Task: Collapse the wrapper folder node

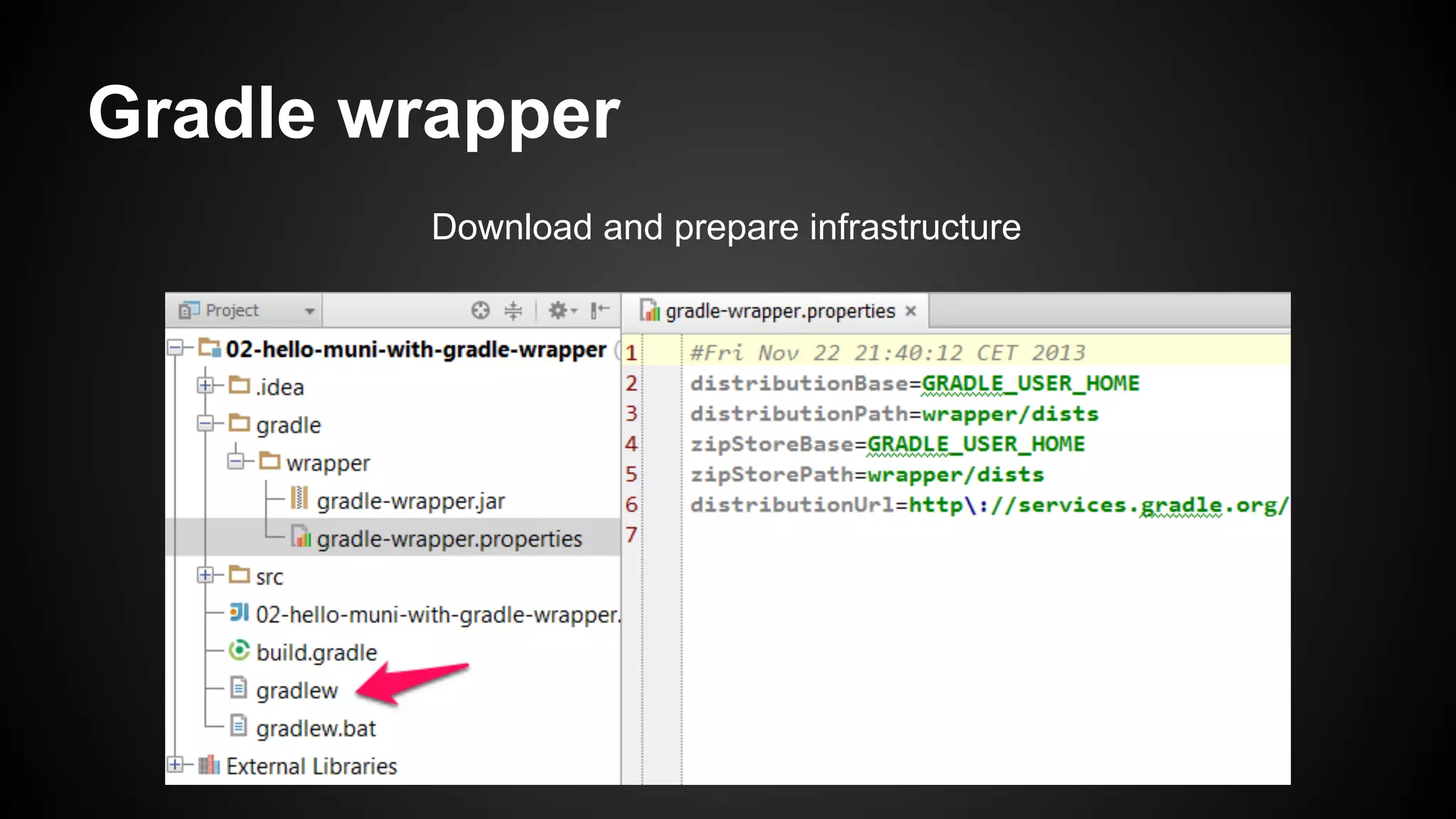Action: click(236, 462)
